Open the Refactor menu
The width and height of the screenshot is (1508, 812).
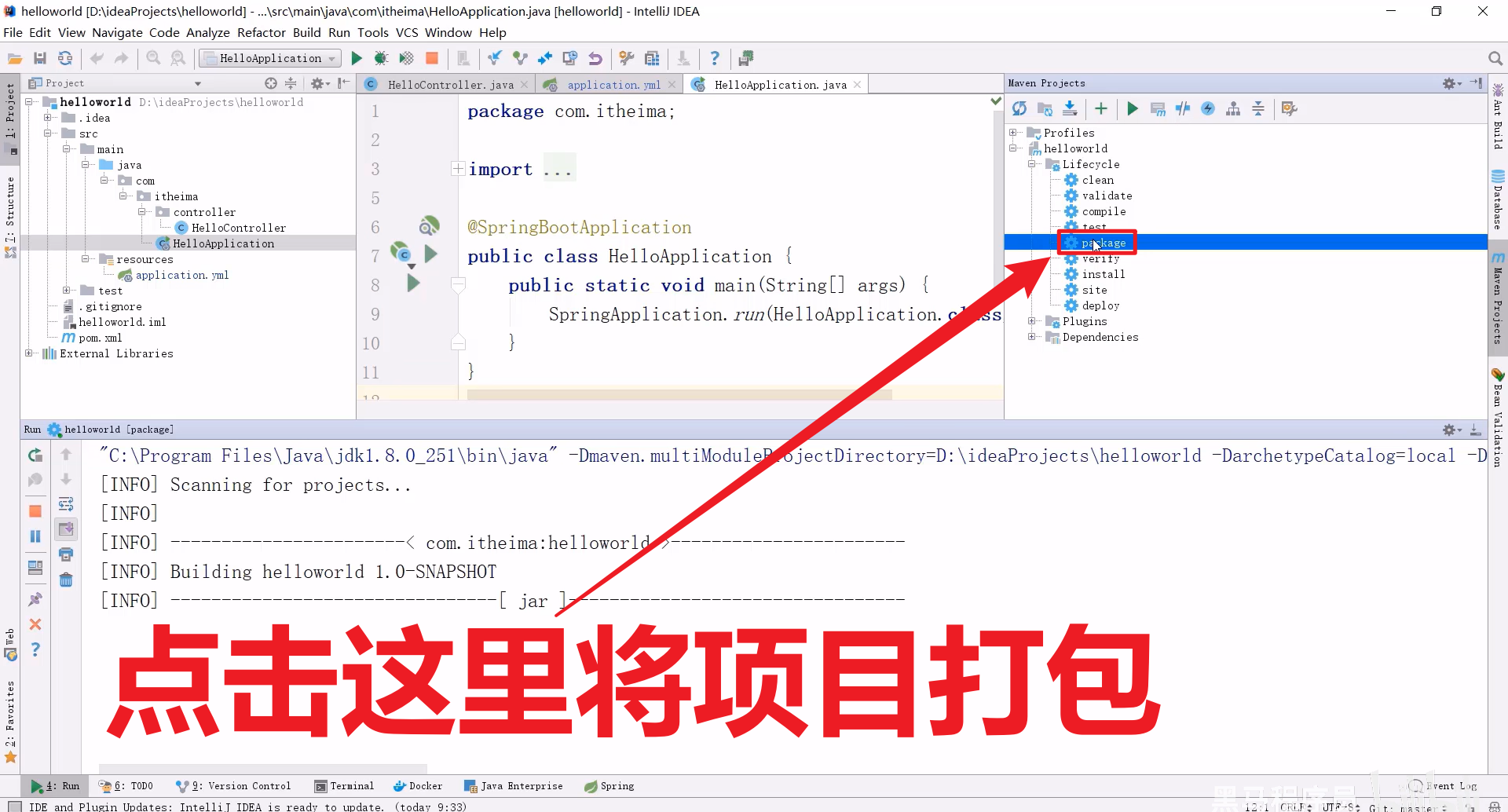point(262,32)
